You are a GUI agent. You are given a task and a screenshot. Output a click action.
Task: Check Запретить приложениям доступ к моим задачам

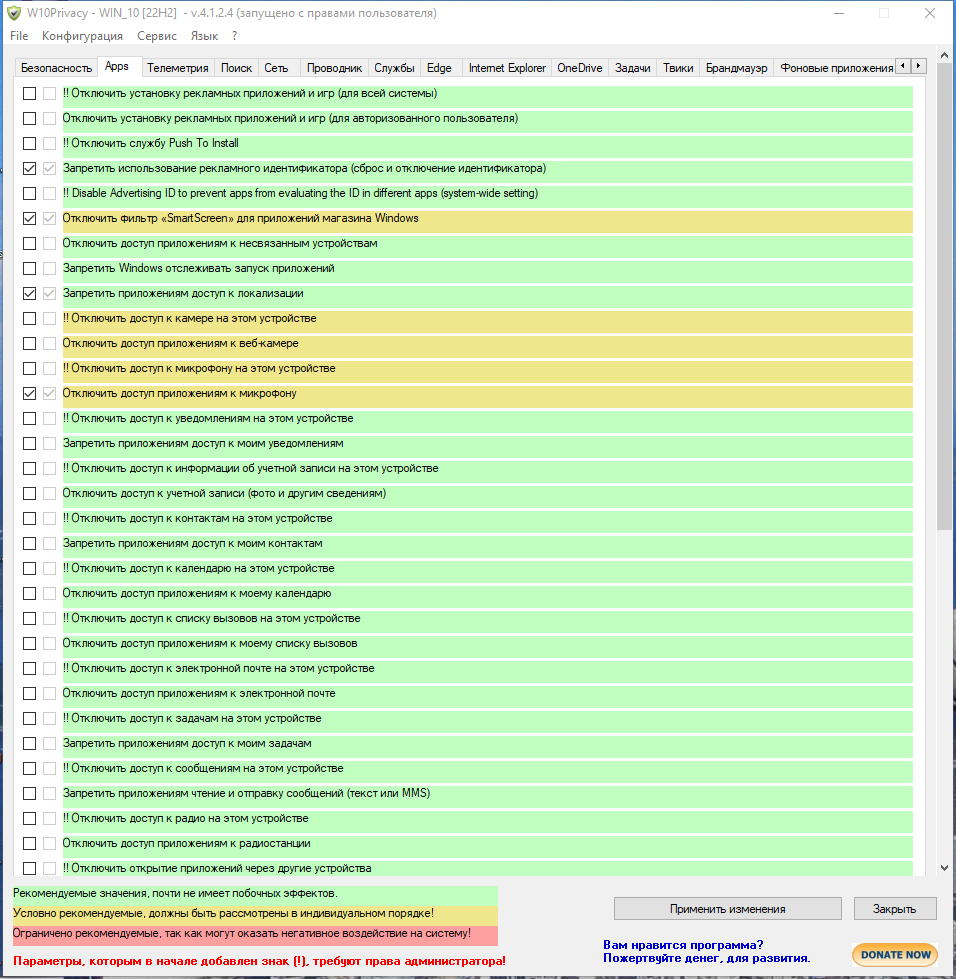29,743
